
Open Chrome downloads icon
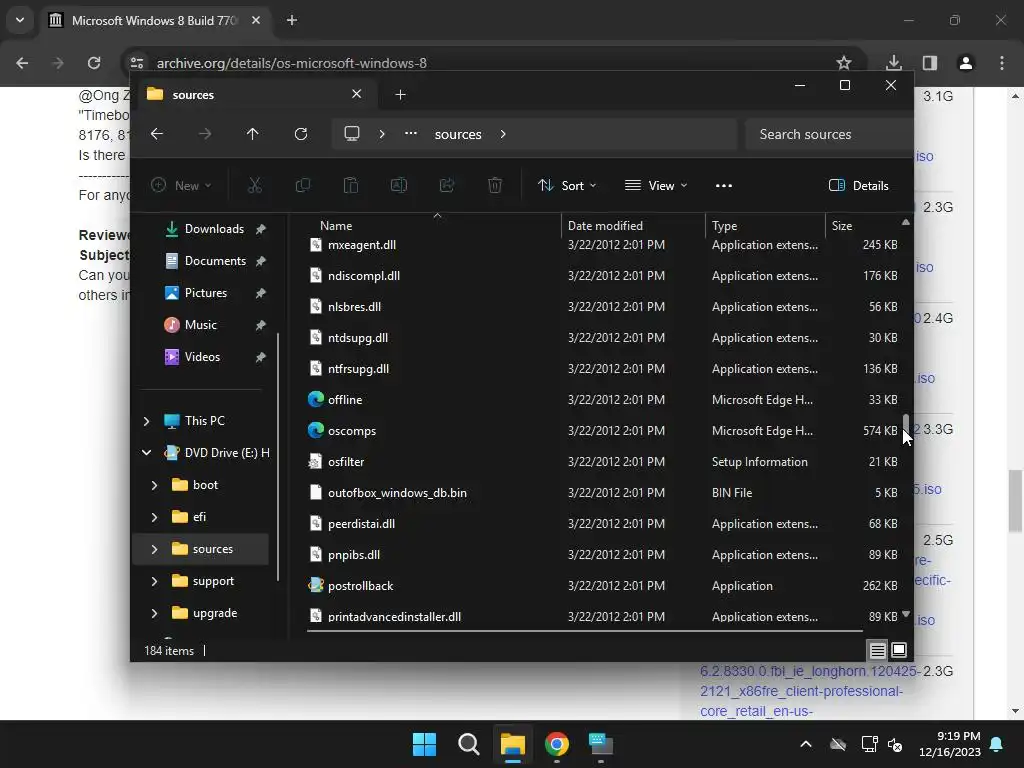click(x=894, y=63)
